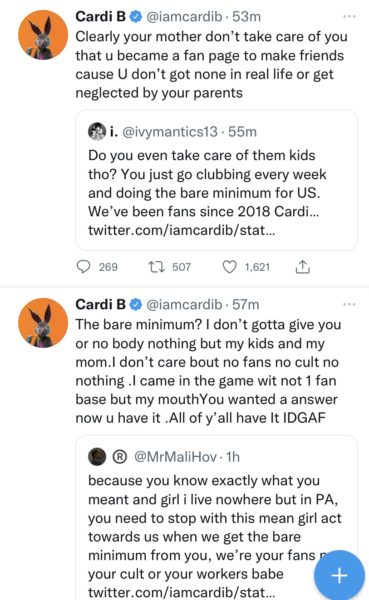Click verified badge on the 57m tweet

tap(136, 304)
